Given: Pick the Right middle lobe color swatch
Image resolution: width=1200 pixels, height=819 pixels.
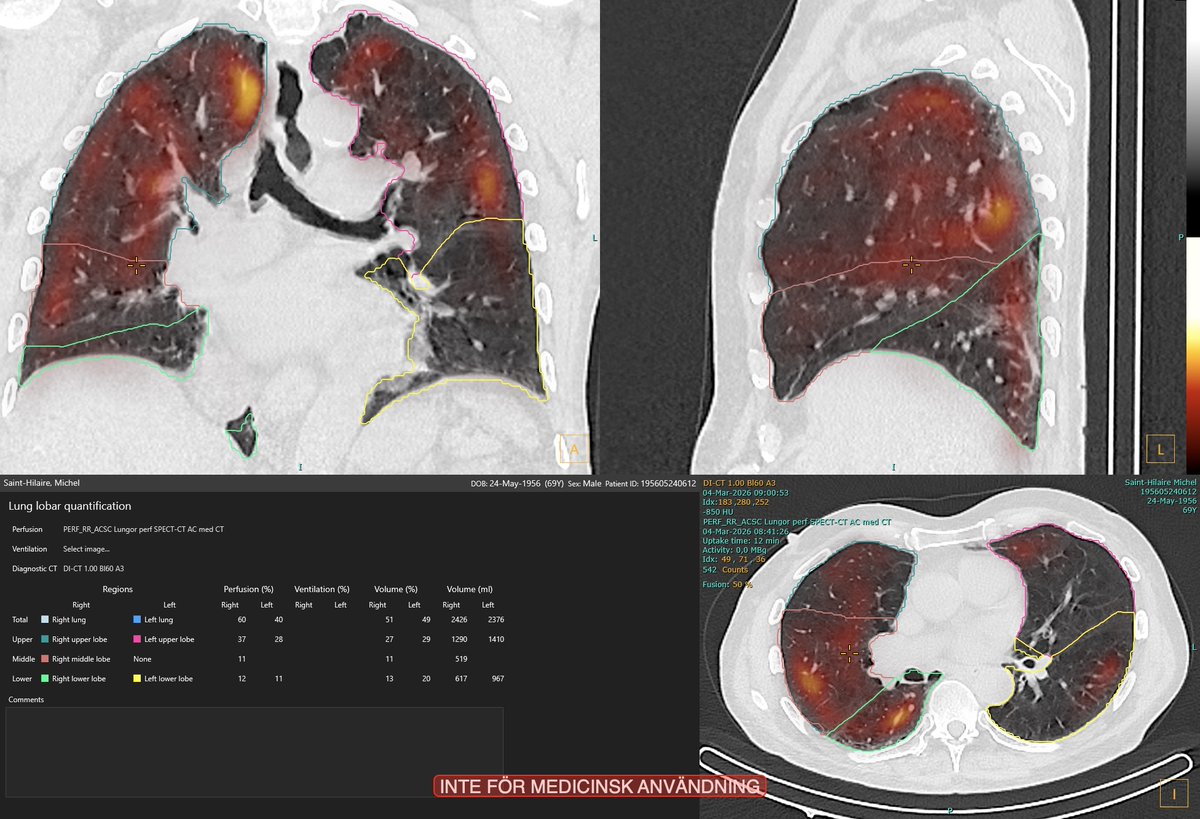Looking at the screenshot, I should click(x=44, y=659).
